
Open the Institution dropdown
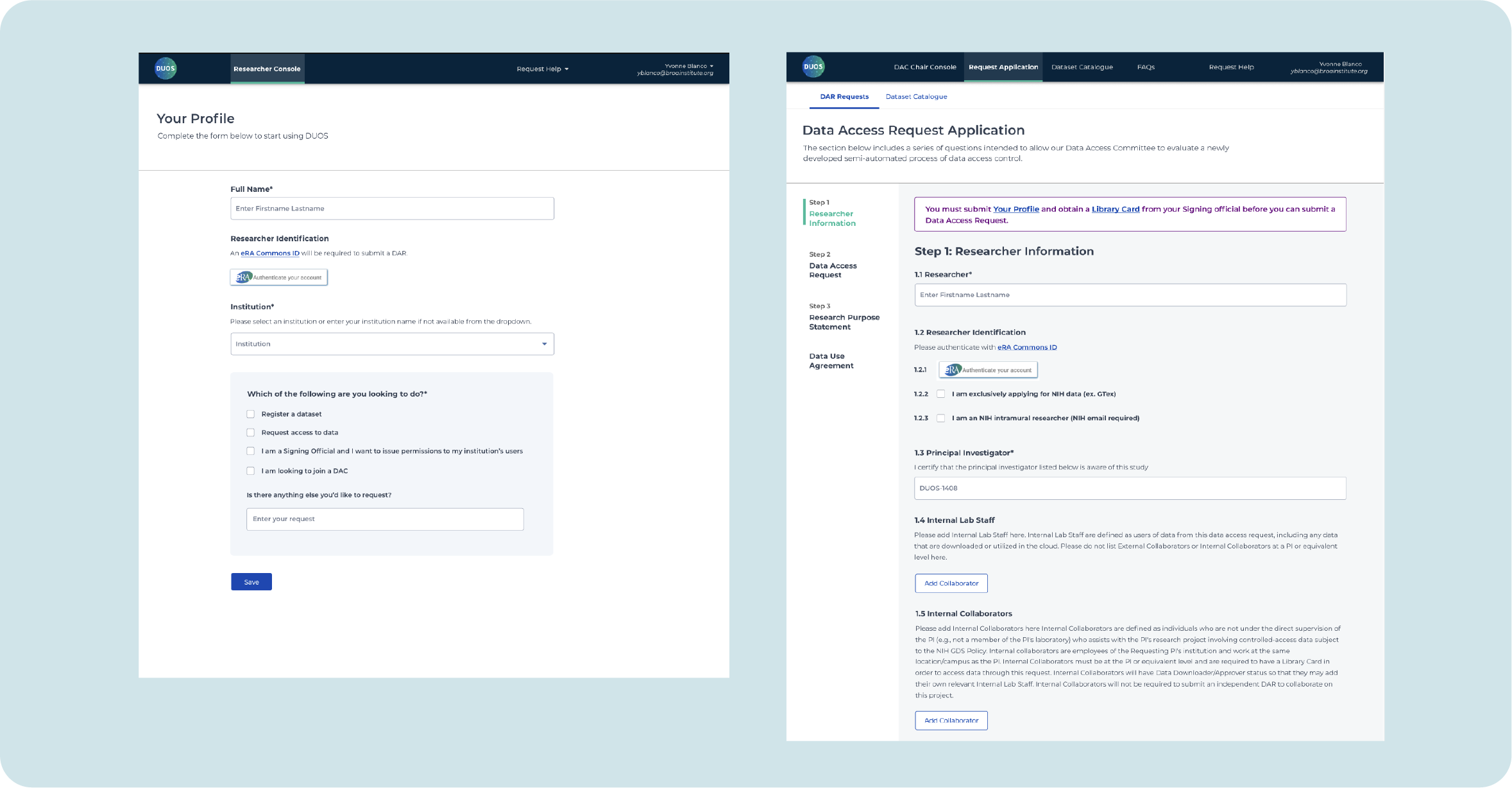coord(392,344)
